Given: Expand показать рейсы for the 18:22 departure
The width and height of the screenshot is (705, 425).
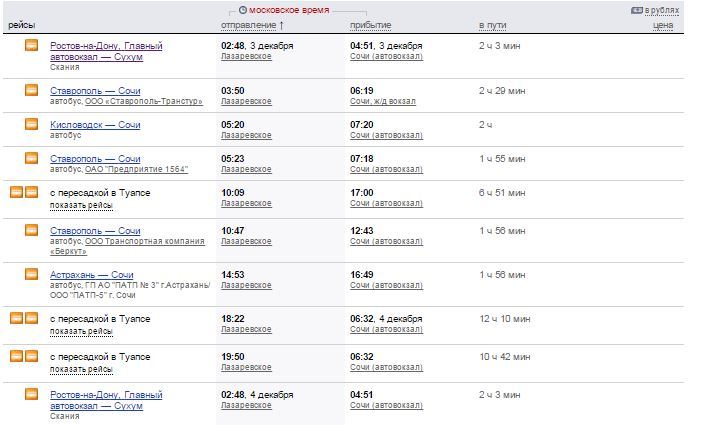Looking at the screenshot, I should tap(81, 330).
